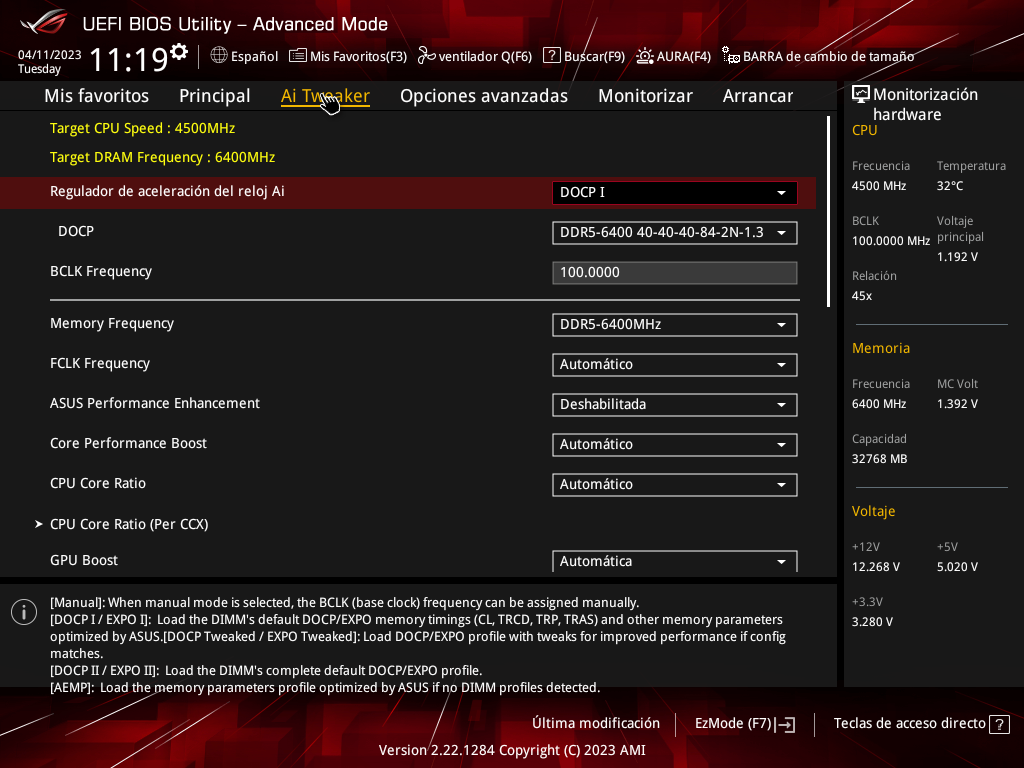Image resolution: width=1024 pixels, height=768 pixels.
Task: Click the Mis Favoritos list icon
Action: (298, 56)
